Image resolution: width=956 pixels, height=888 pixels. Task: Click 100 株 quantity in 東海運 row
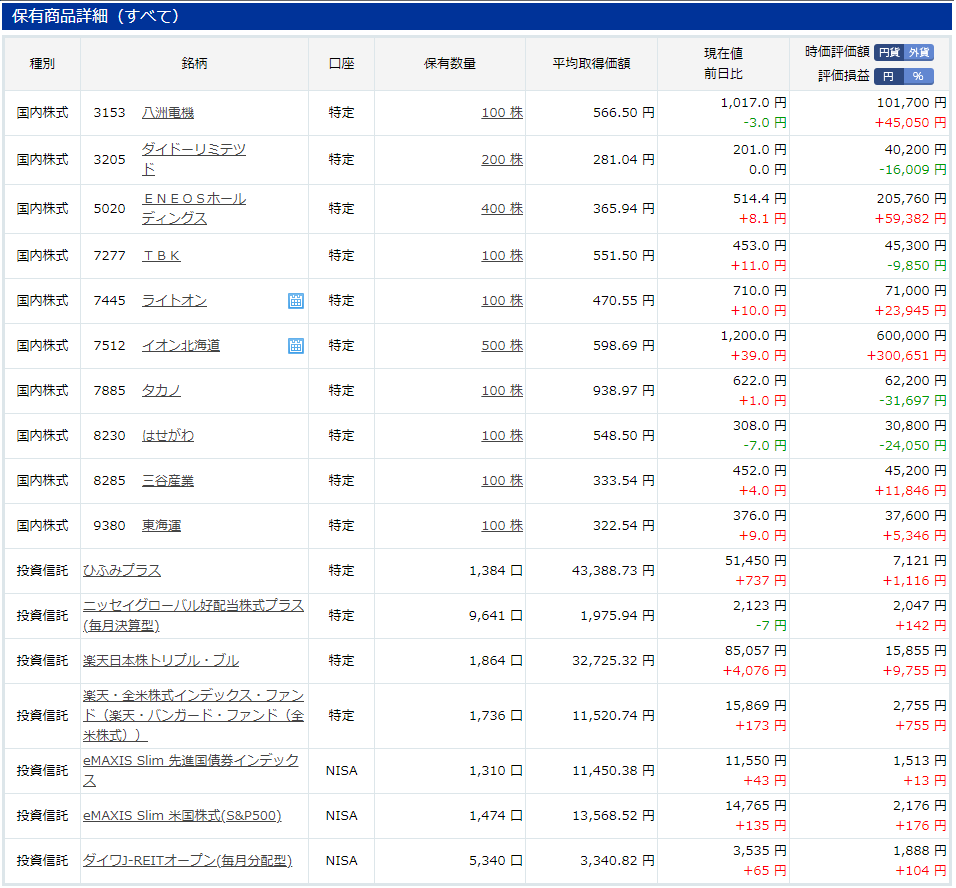point(502,526)
